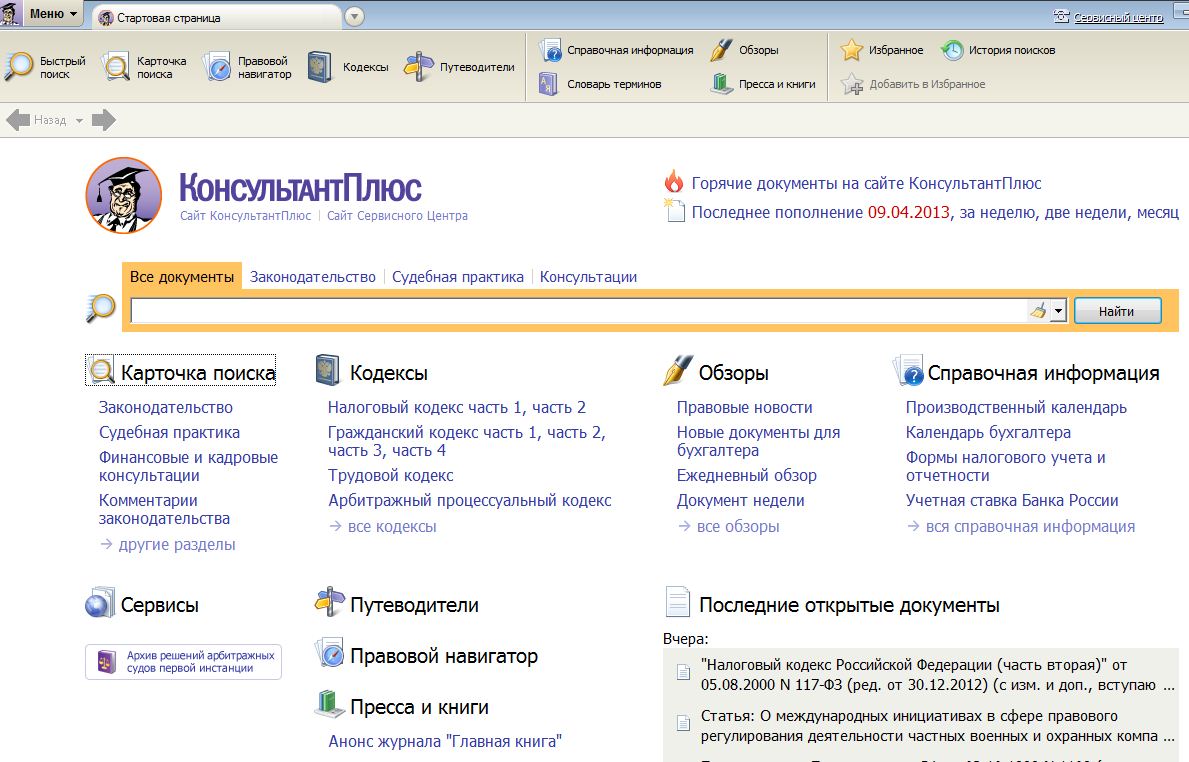Image resolution: width=1189 pixels, height=762 pixels.
Task: Open Правовые новости link
Action: coord(745,407)
